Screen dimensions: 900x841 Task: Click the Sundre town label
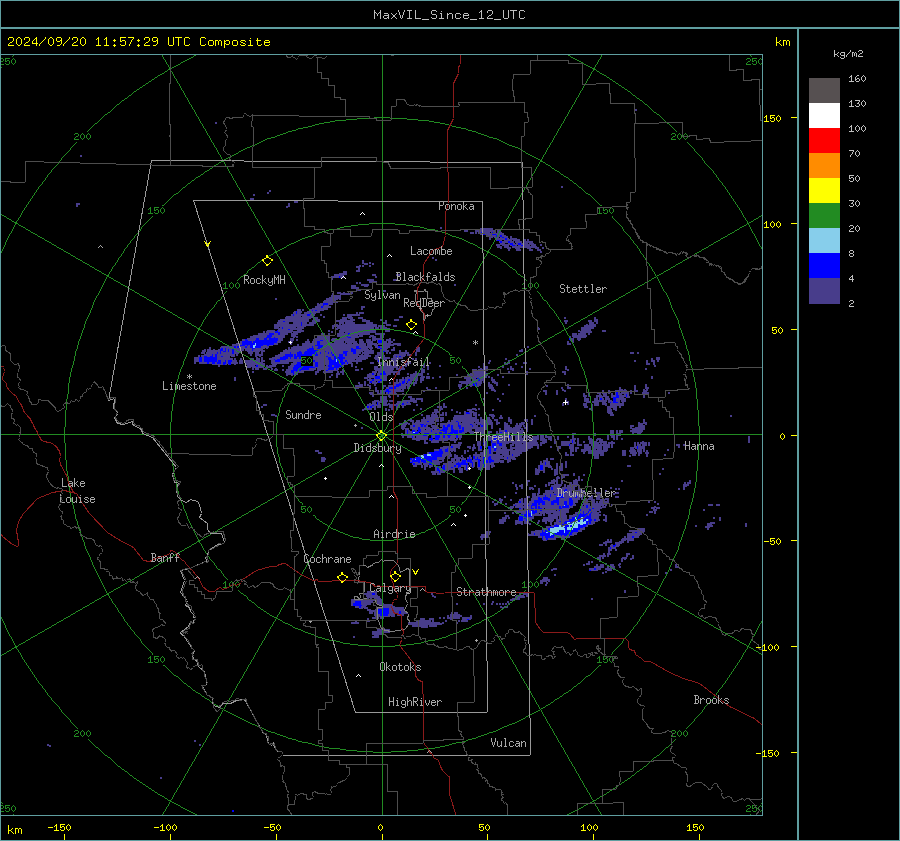[x=303, y=414]
